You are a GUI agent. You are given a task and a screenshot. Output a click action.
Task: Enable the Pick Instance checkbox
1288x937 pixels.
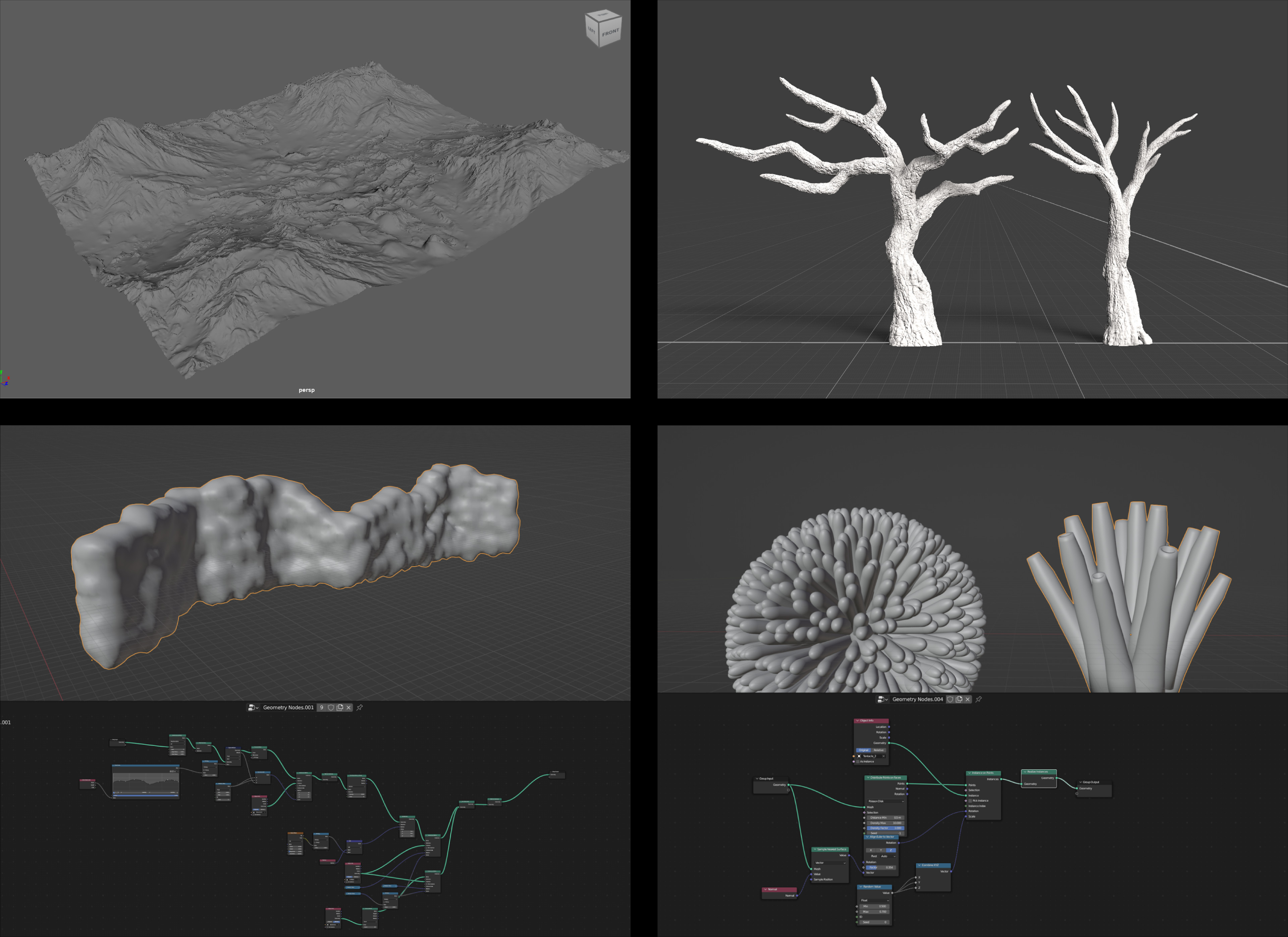[970, 801]
